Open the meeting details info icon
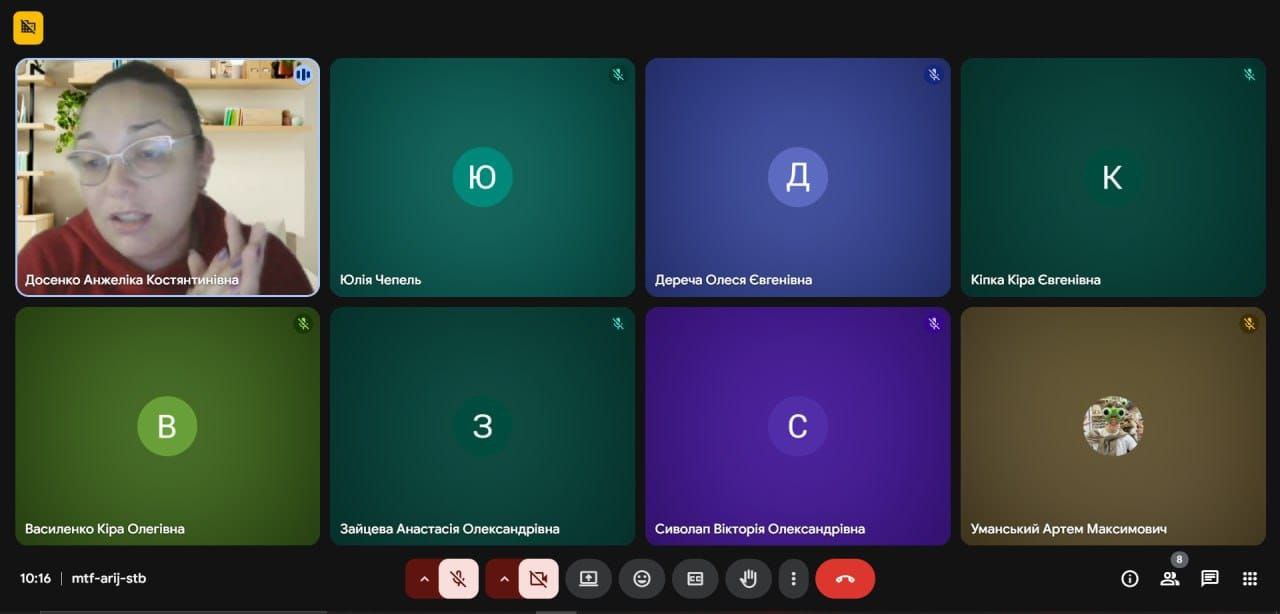 tap(1130, 578)
